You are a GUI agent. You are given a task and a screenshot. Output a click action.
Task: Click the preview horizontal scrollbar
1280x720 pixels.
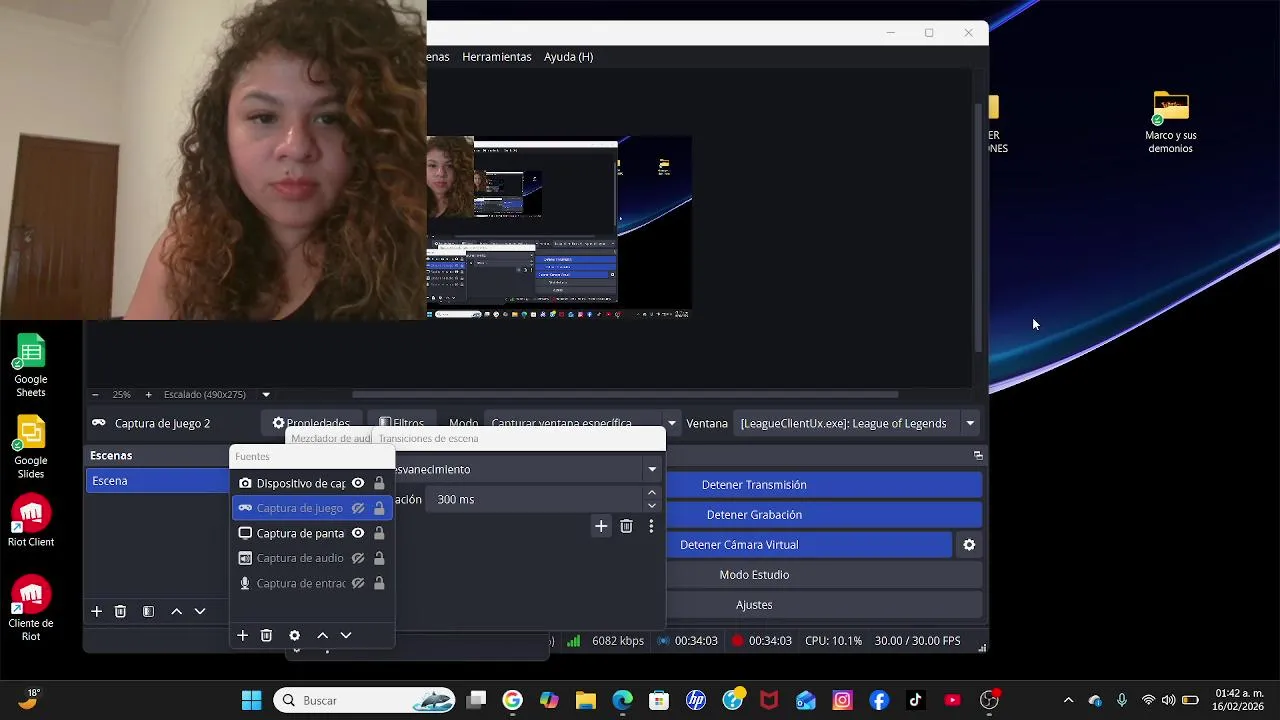point(625,394)
